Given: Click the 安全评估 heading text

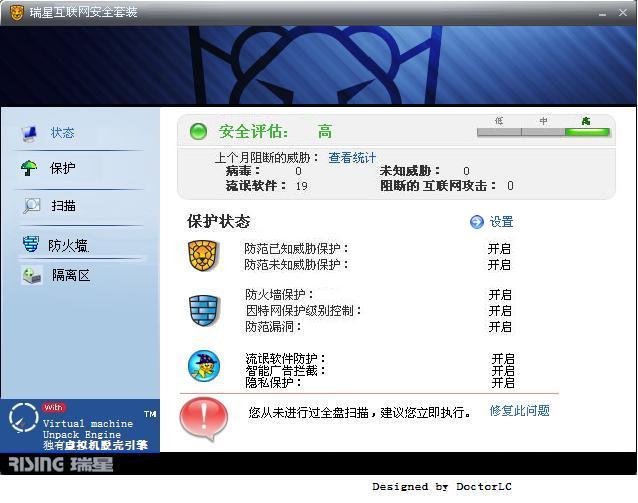Looking at the screenshot, I should tap(253, 131).
